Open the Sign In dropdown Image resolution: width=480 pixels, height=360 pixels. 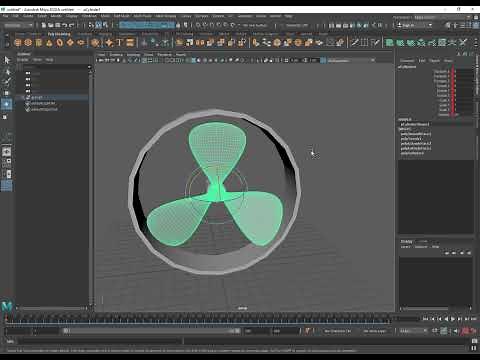(415, 25)
